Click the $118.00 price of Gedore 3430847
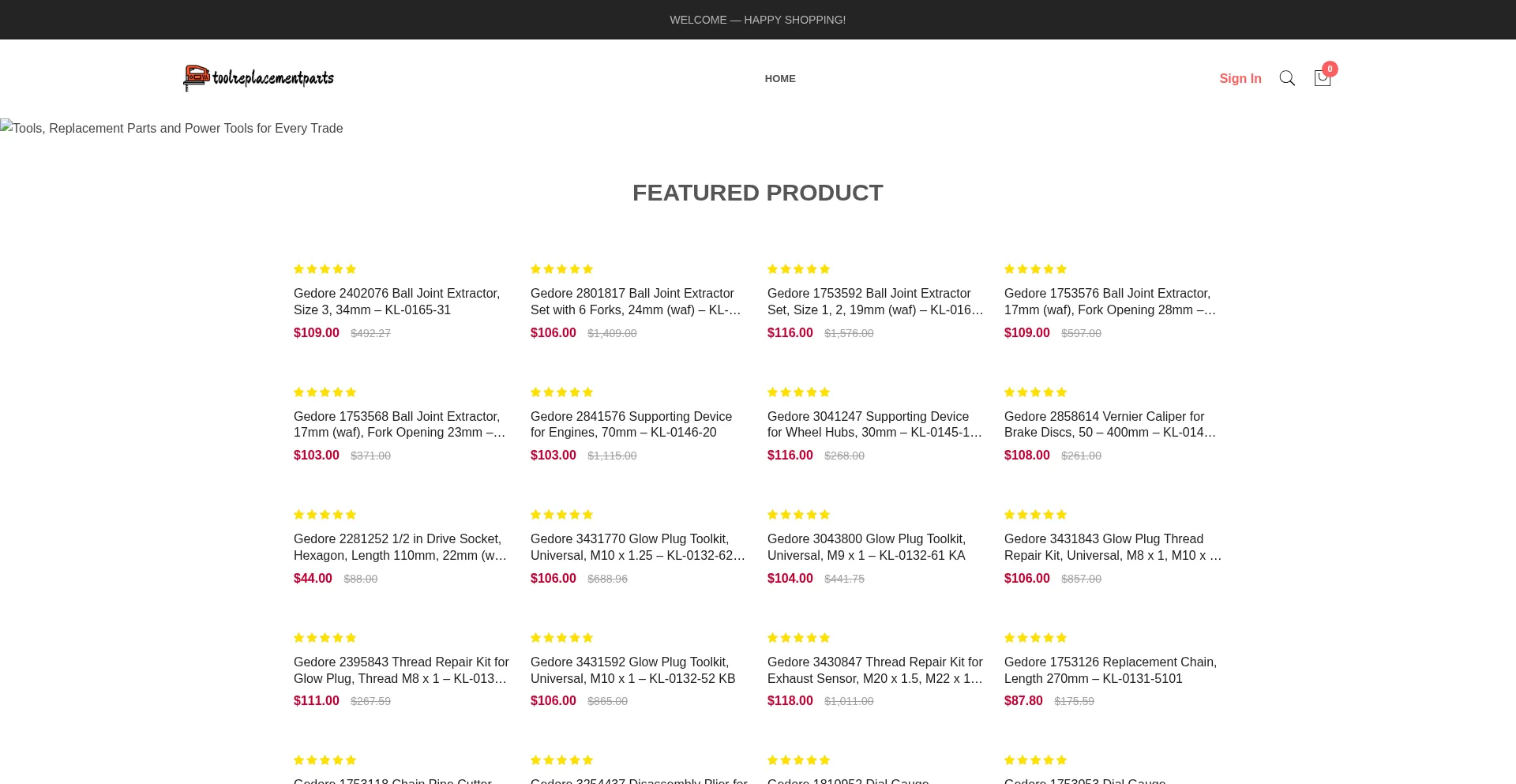1516x784 pixels. click(x=790, y=701)
